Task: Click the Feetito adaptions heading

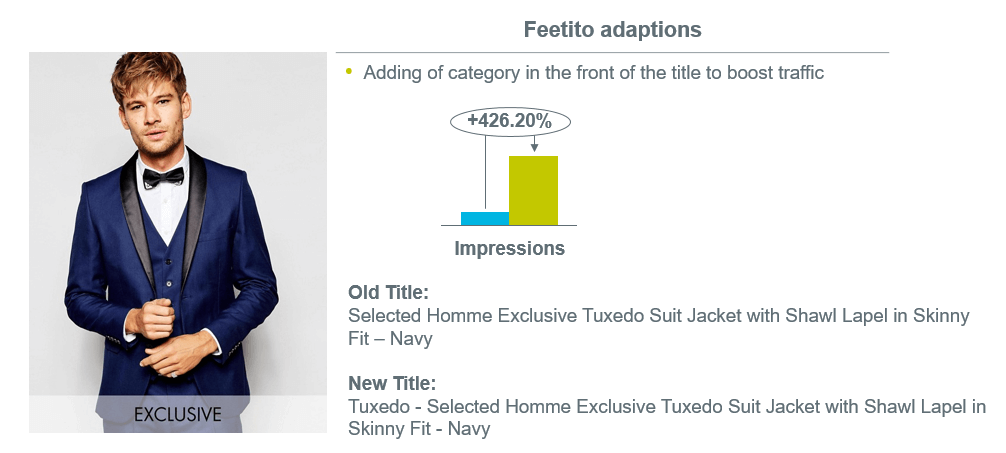Action: point(612,30)
